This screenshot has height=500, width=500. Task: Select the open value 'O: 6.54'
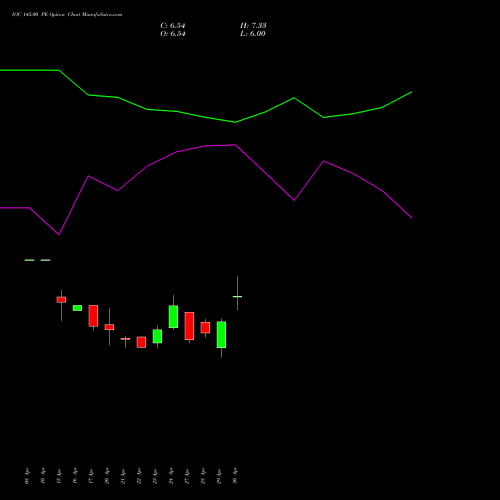[173, 34]
